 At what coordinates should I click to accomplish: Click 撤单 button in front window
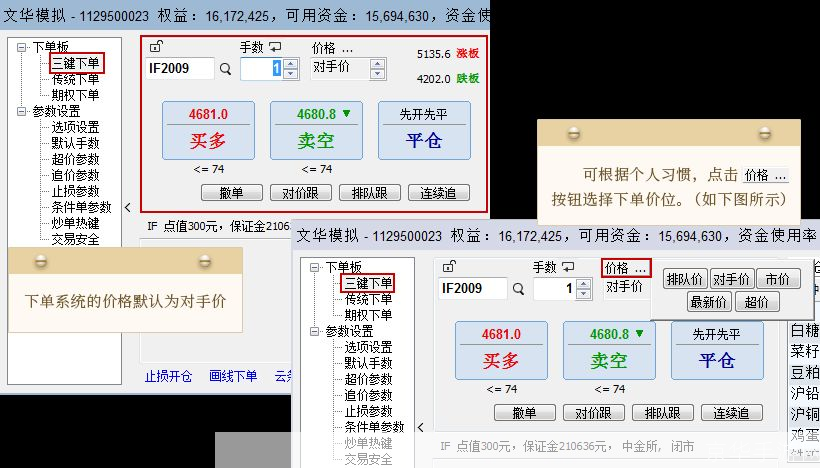coord(525,413)
